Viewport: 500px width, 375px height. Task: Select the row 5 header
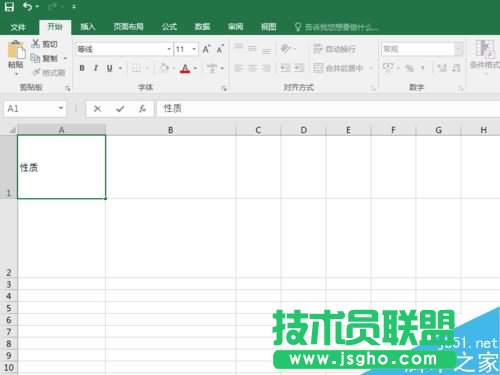(x=9, y=308)
